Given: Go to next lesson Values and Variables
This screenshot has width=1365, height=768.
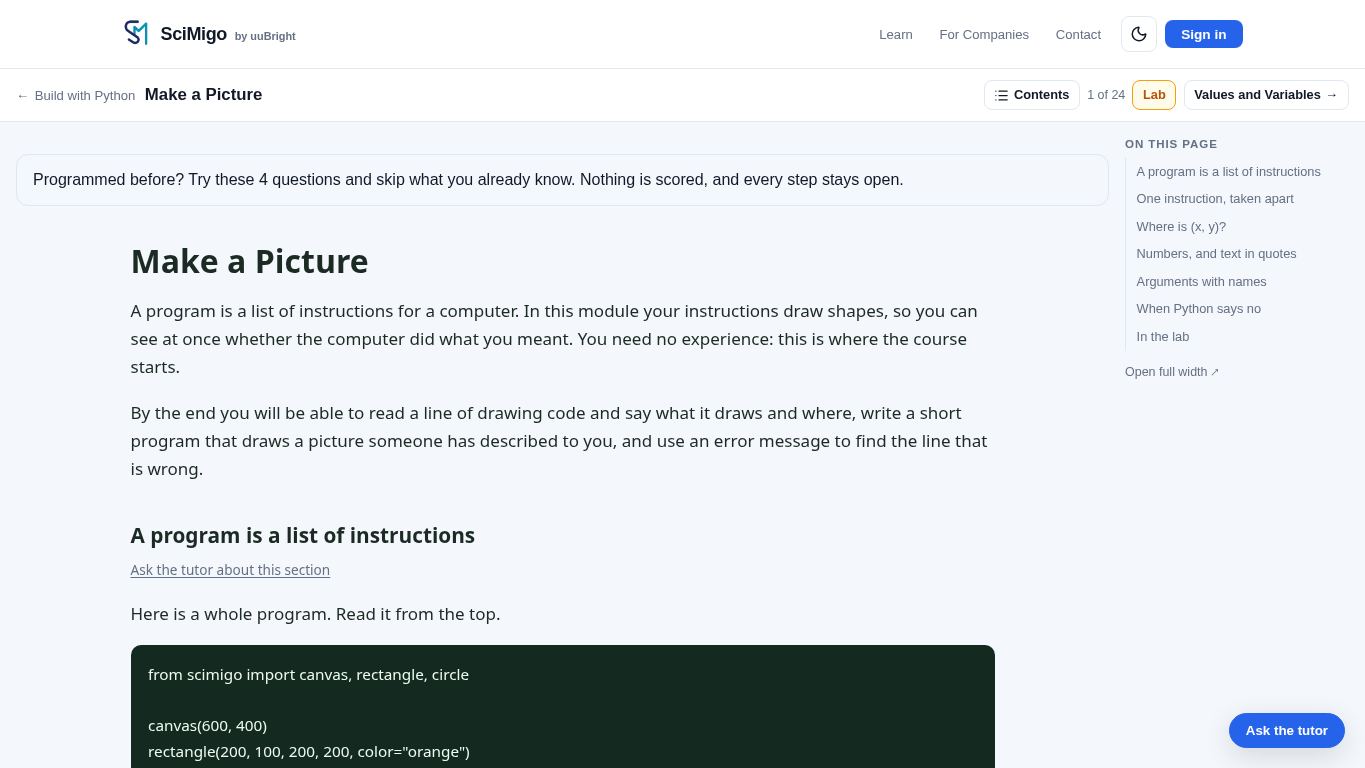Looking at the screenshot, I should pyautogui.click(x=1266, y=95).
